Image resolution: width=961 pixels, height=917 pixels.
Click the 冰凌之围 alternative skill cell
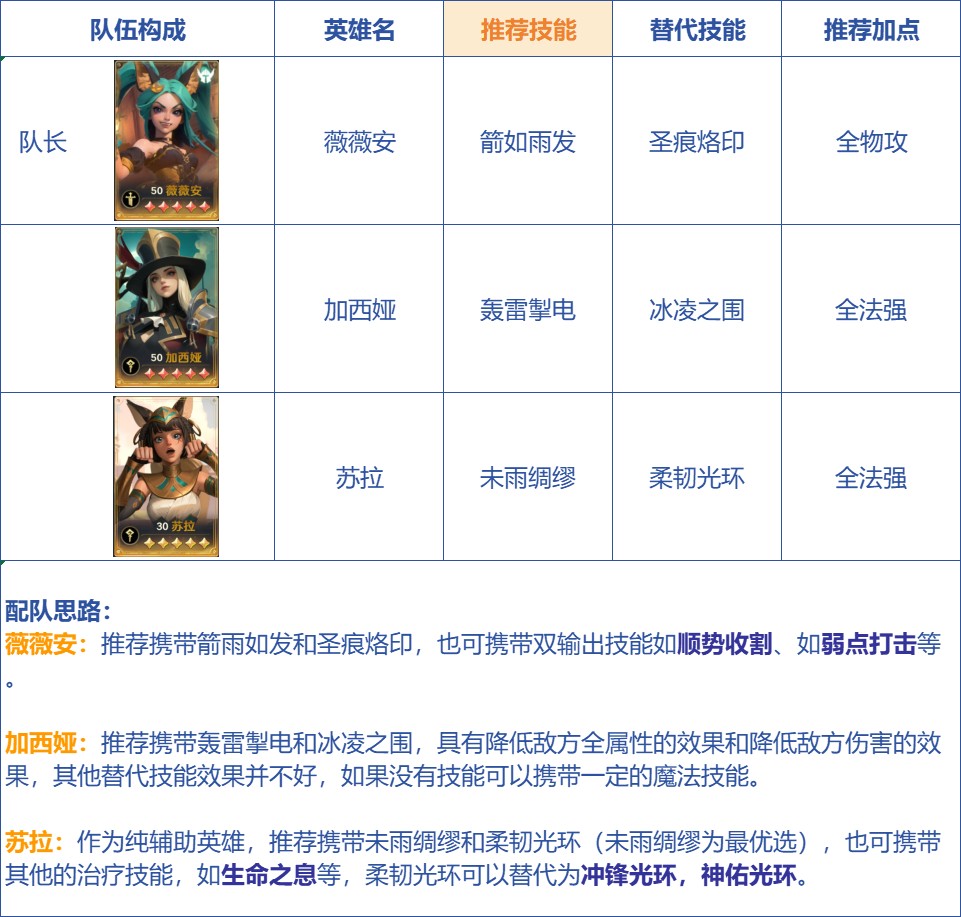(697, 310)
